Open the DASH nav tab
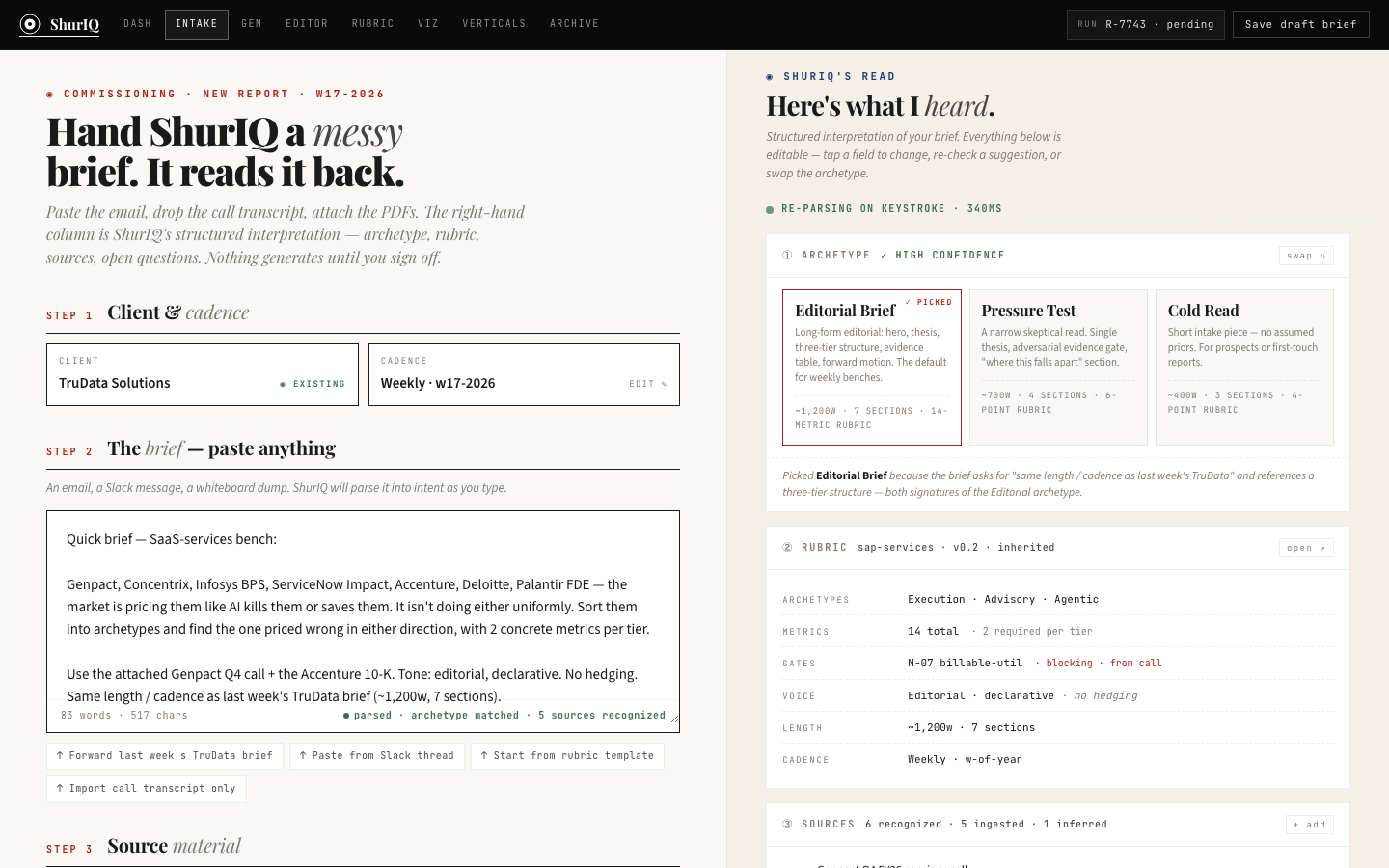 137,24
